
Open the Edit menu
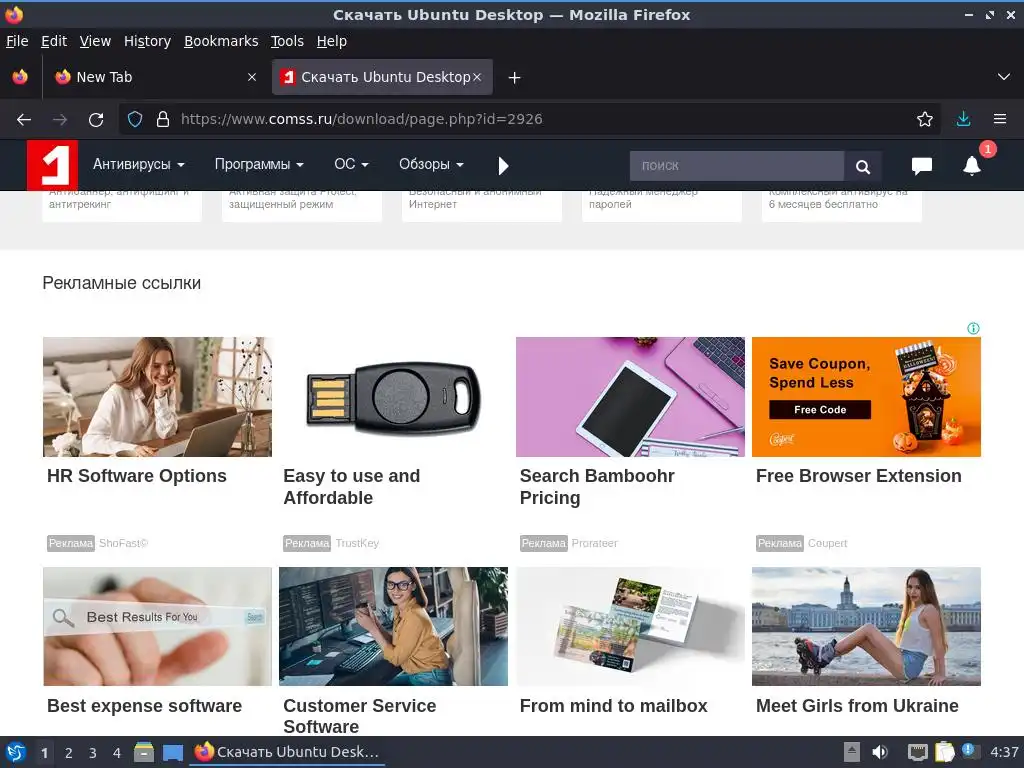[54, 41]
